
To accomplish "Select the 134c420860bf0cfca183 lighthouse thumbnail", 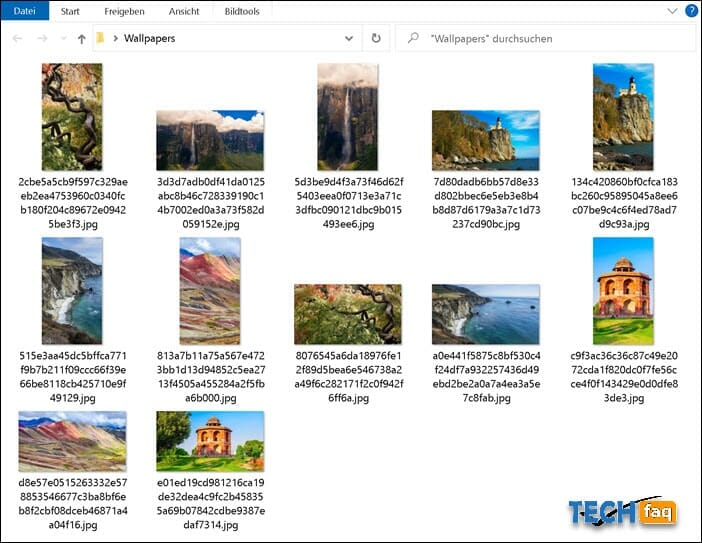I will [623, 117].
